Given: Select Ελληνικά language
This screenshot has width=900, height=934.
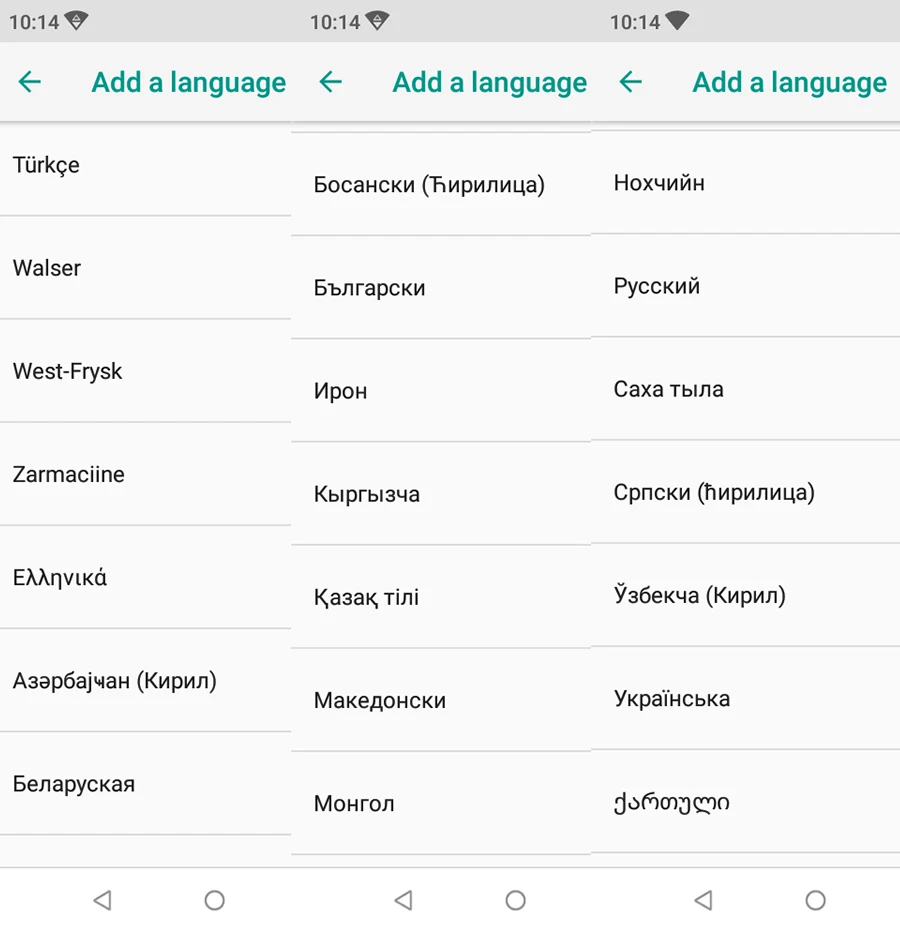Looking at the screenshot, I should pos(145,577).
